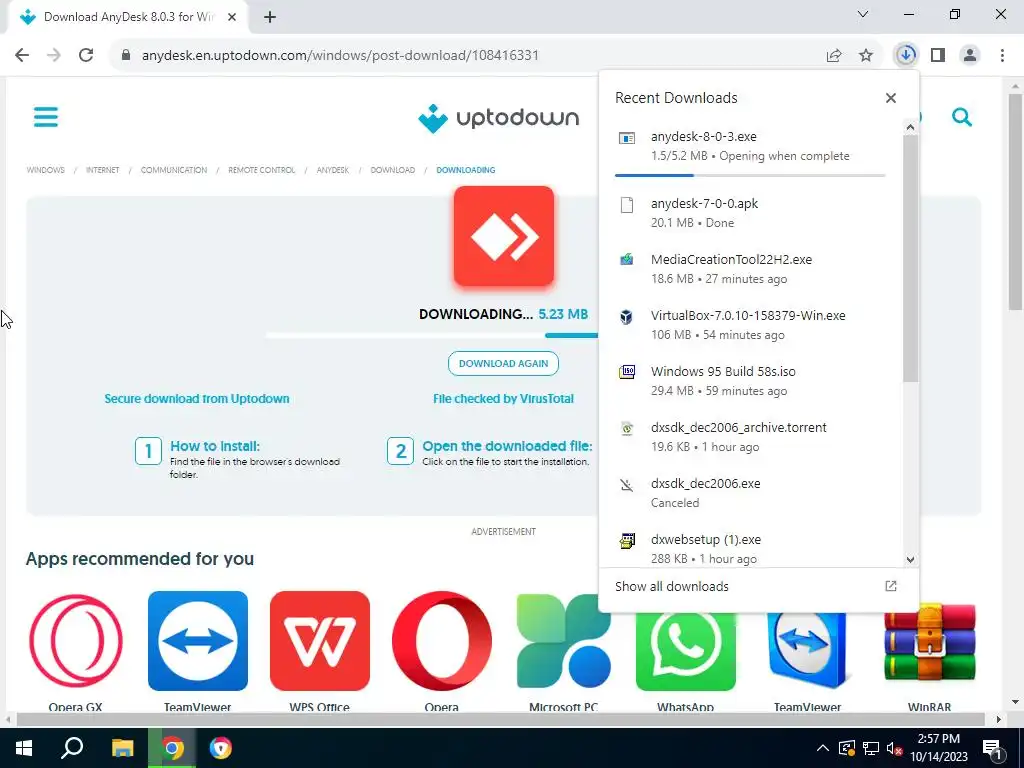
Task: Click the red AnyDesk app icon
Action: (x=504, y=236)
